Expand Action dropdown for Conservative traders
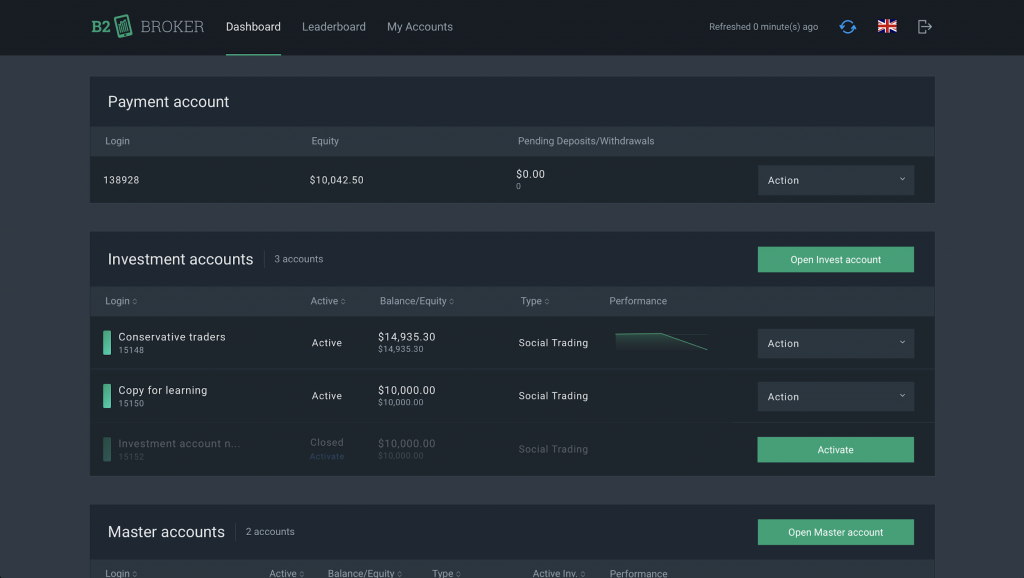 point(835,344)
